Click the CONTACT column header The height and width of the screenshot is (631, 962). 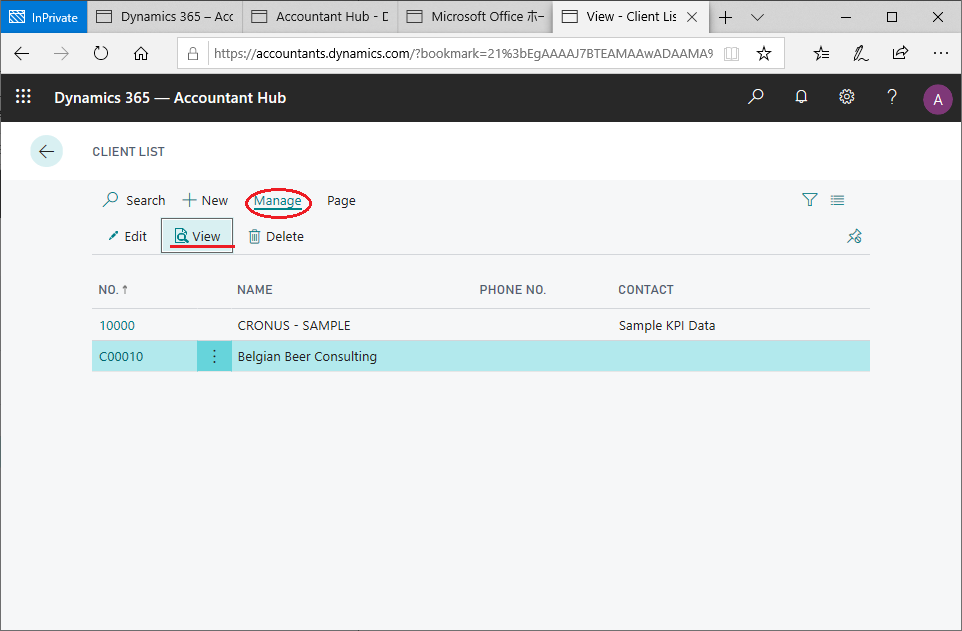[645, 290]
